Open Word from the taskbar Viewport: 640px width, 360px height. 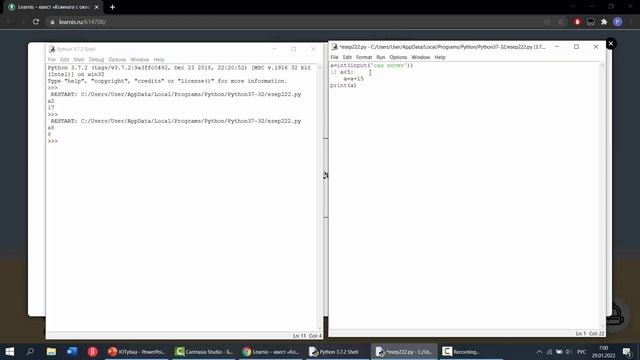pyautogui.click(x=72, y=351)
